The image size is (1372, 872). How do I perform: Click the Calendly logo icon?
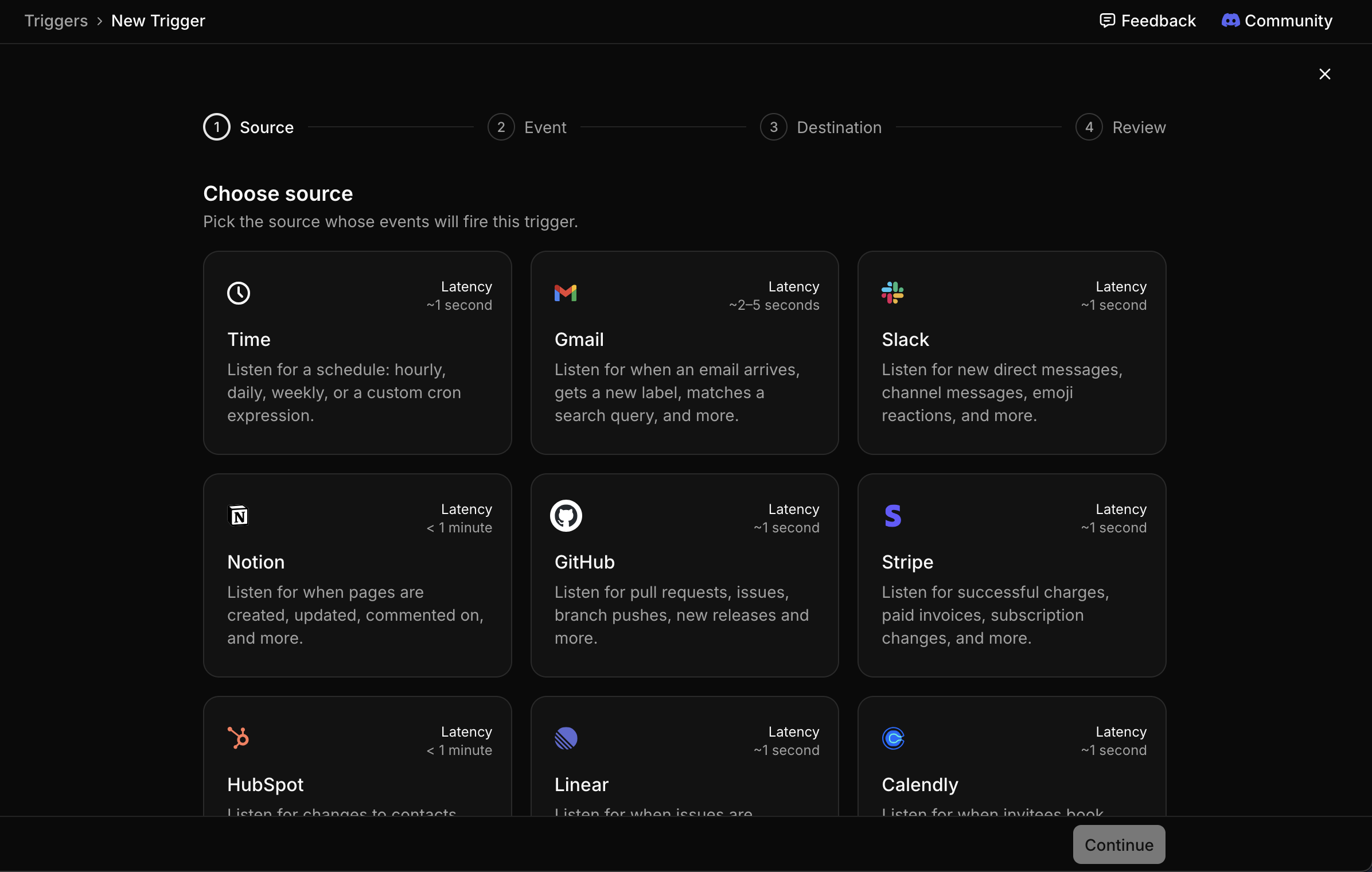pyautogui.click(x=893, y=738)
